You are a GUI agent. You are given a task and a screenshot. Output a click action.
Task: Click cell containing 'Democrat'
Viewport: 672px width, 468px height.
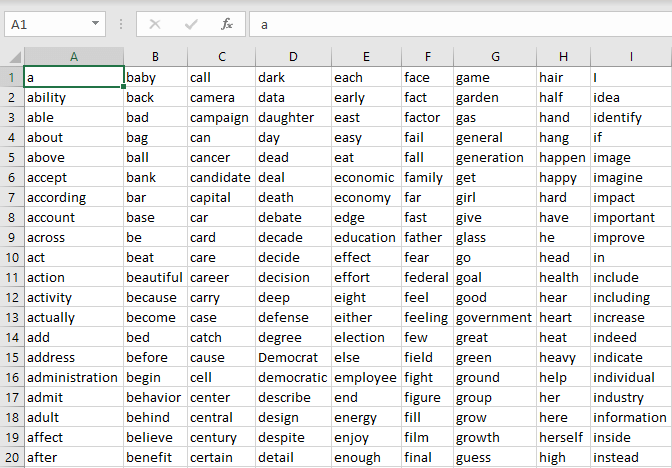click(x=294, y=357)
